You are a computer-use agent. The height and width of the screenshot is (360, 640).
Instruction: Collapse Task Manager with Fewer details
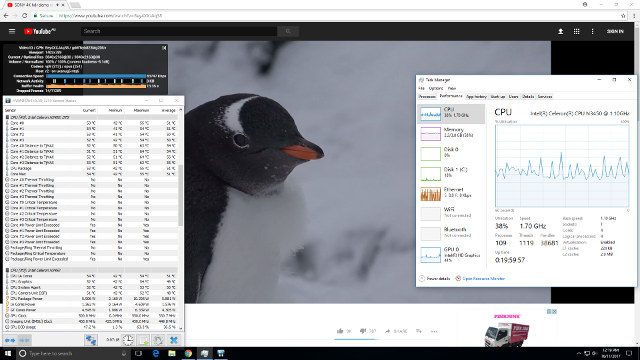coord(435,278)
